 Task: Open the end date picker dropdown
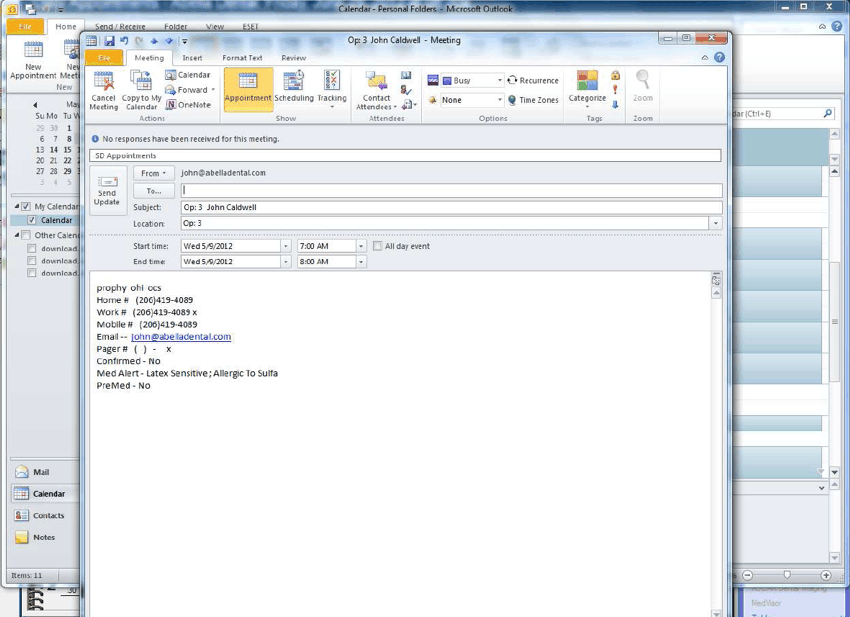pos(286,262)
